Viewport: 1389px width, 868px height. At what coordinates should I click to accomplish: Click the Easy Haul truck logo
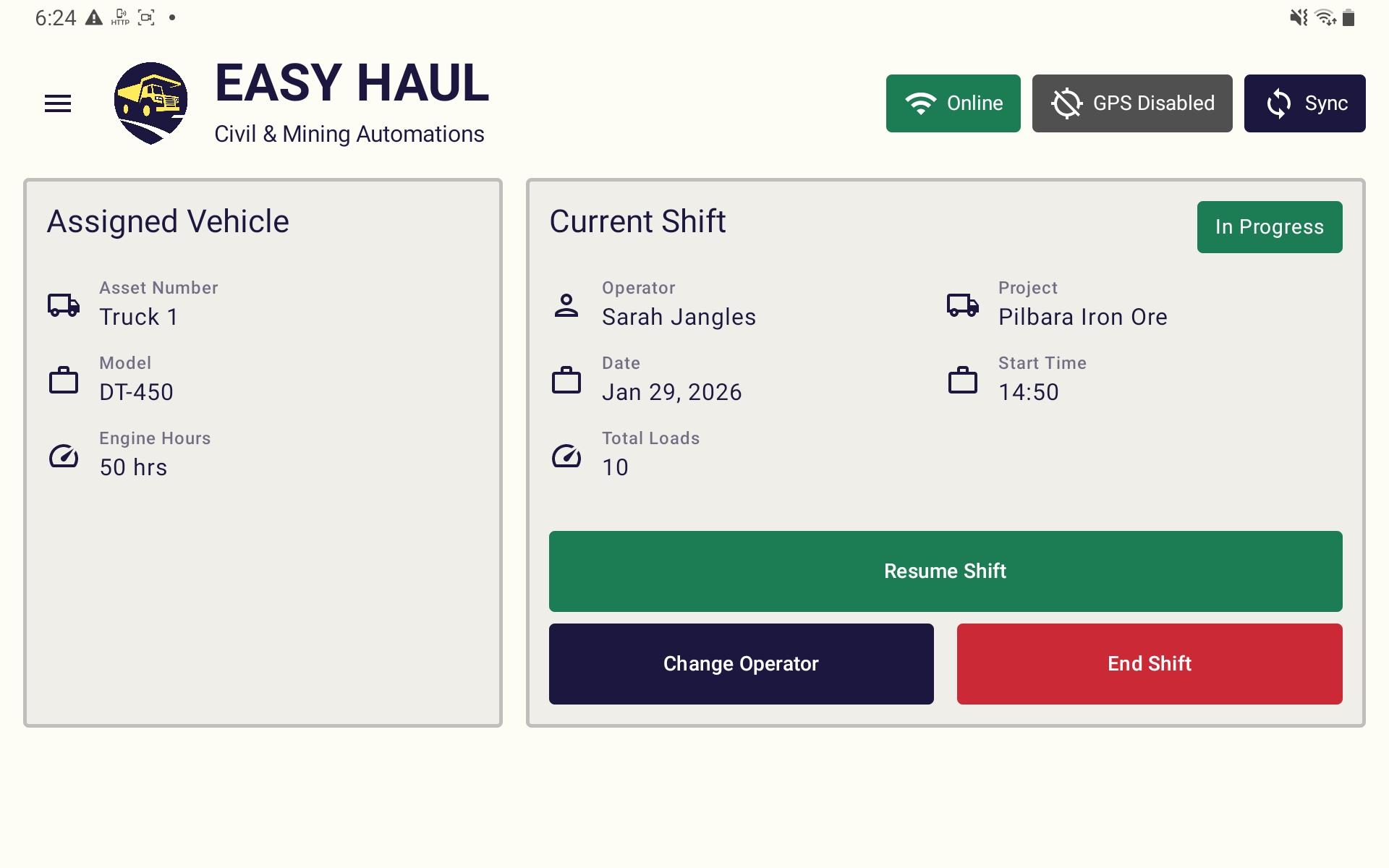pos(151,103)
